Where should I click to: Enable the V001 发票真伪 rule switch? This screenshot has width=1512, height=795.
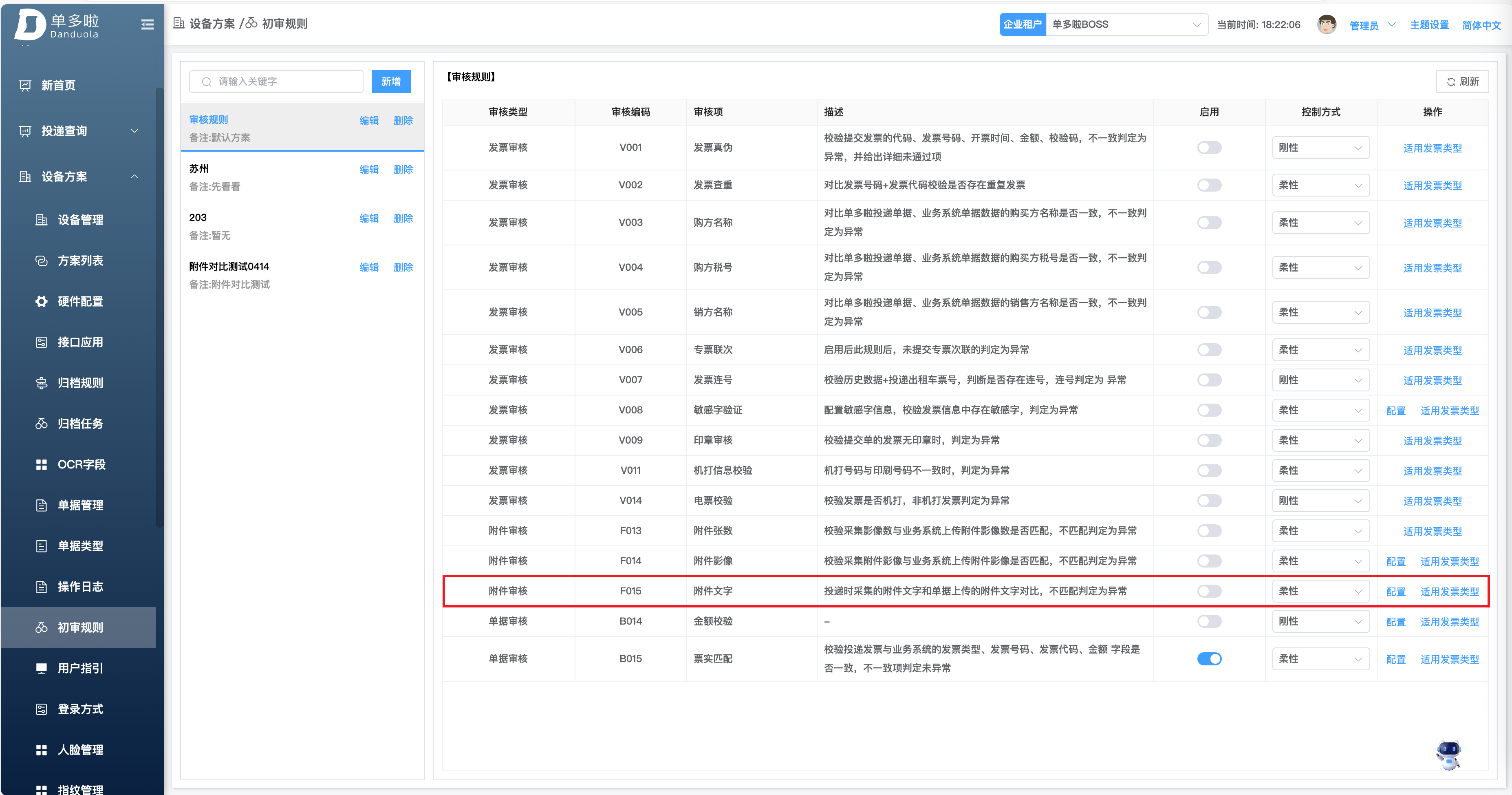(x=1209, y=147)
